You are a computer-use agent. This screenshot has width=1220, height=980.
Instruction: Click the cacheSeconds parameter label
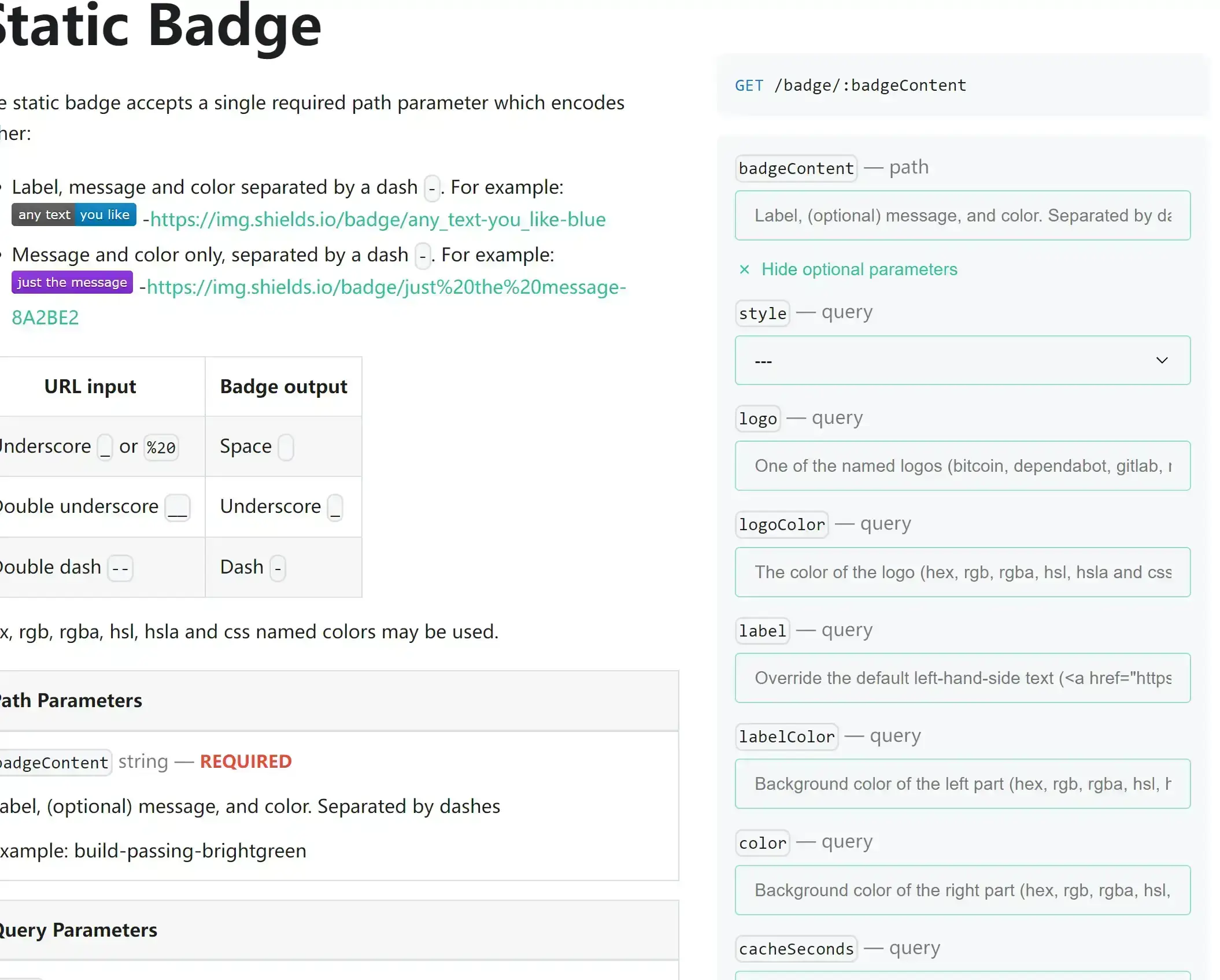[x=796, y=949]
